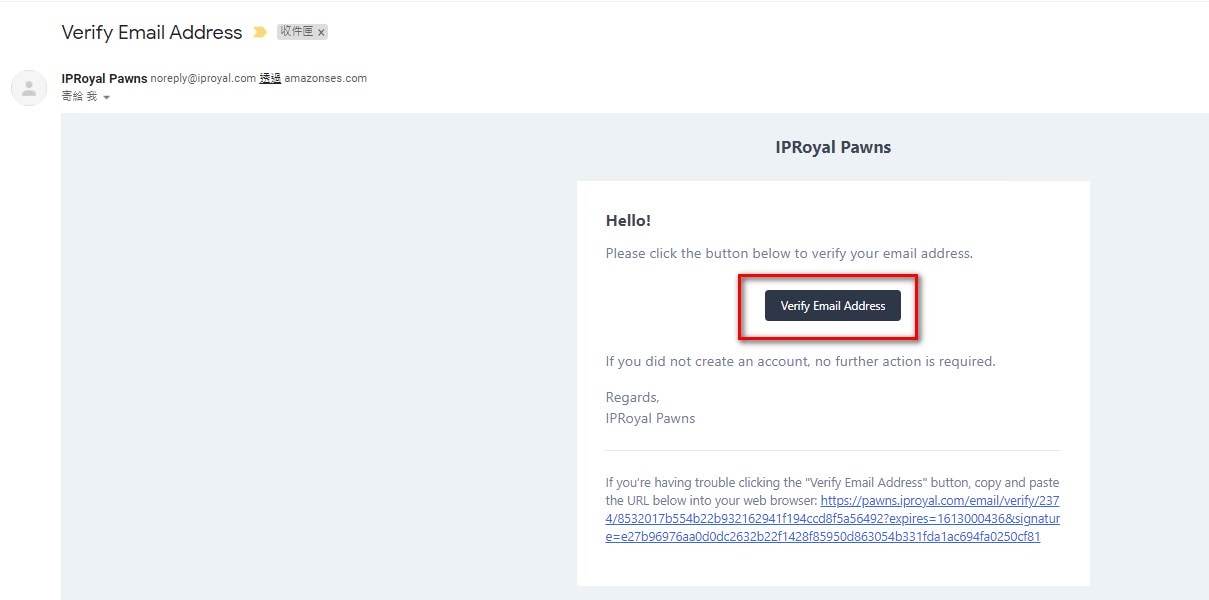Click the Hello! greeting text

(628, 220)
